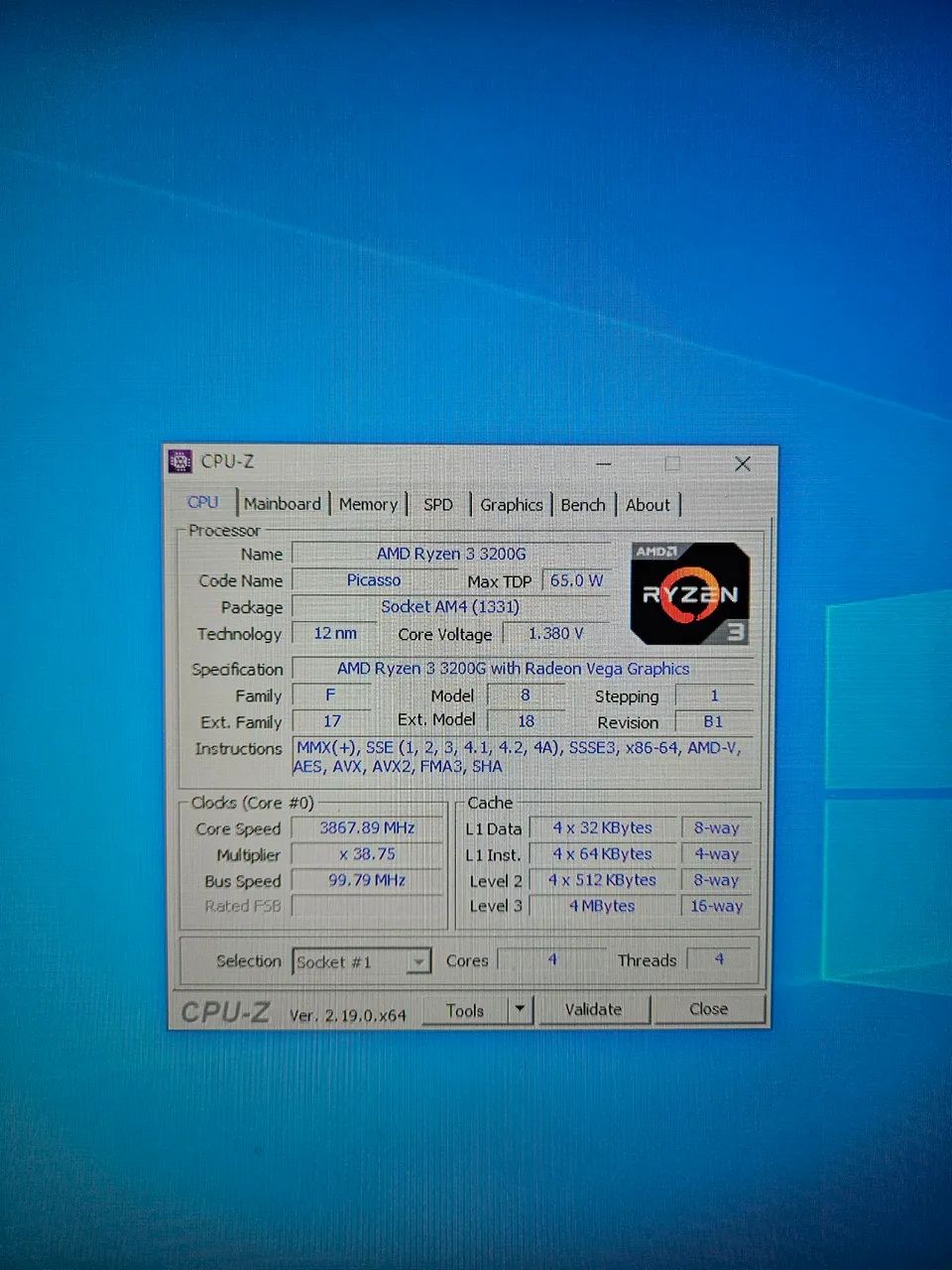952x1270 pixels.
Task: Click the Instructions list starting with MMX(+)
Action: tap(523, 757)
